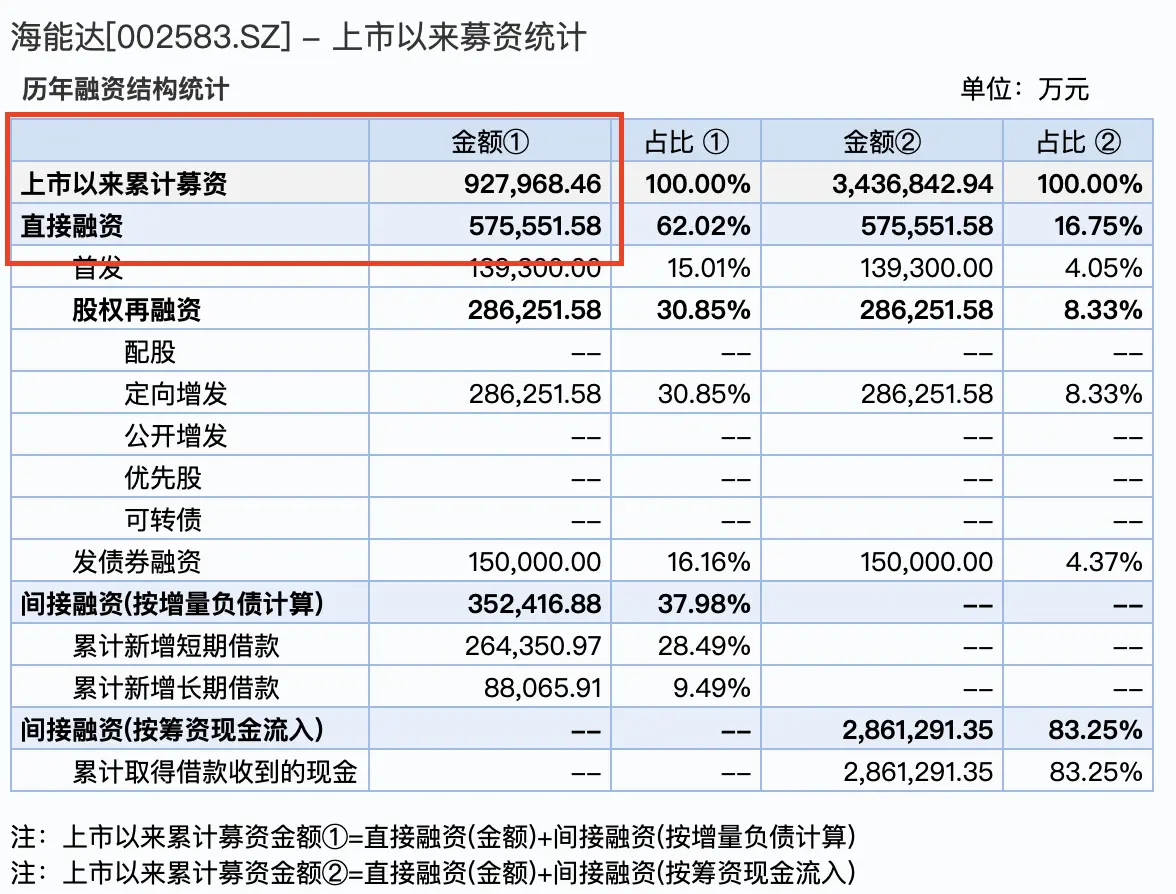Click the 配股 row label
This screenshot has height=894, width=1176.
point(150,352)
